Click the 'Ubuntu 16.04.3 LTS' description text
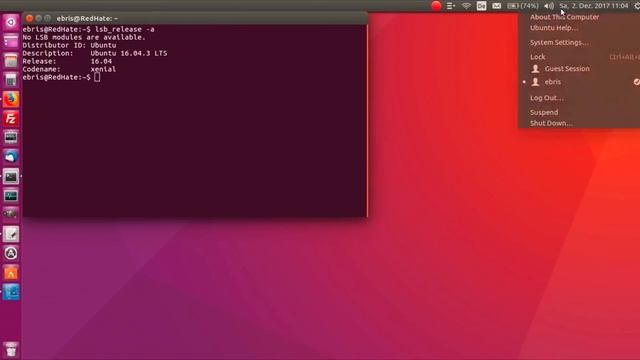Screen dimensions: 640x360 (129, 53)
